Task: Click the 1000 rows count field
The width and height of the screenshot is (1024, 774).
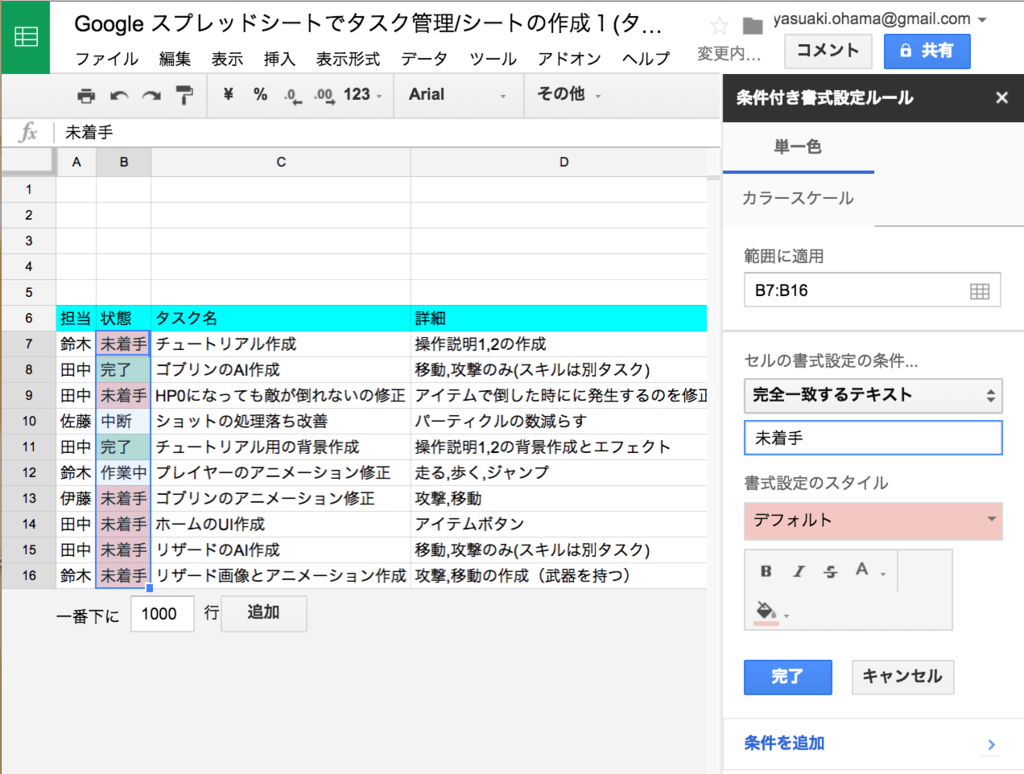Action: [162, 614]
